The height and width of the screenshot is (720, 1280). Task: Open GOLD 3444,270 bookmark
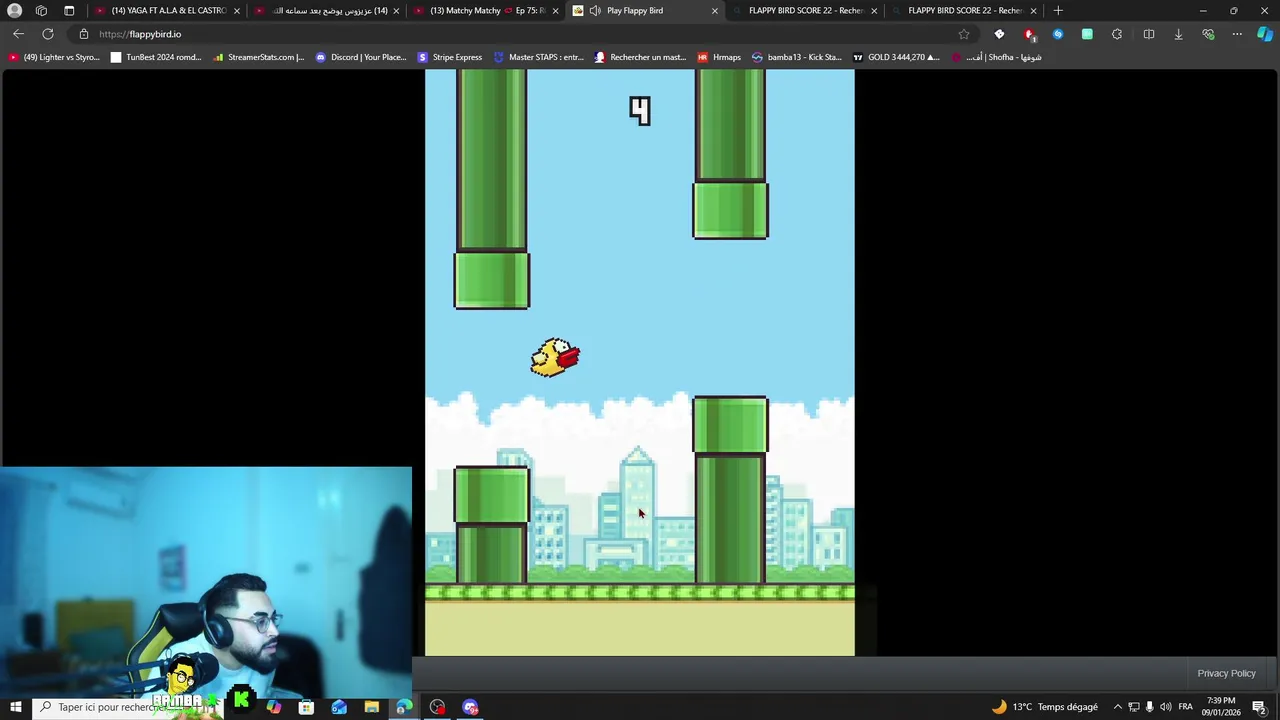[896, 57]
